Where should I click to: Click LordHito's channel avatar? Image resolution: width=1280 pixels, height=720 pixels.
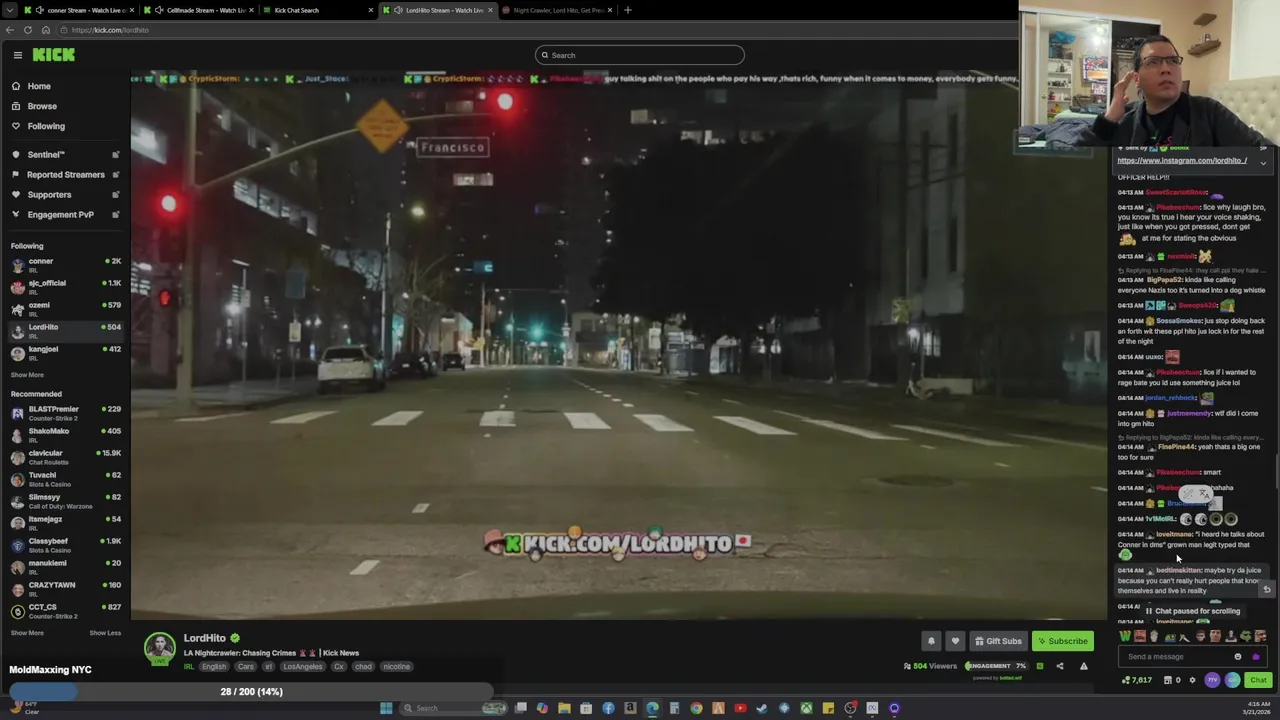159,648
